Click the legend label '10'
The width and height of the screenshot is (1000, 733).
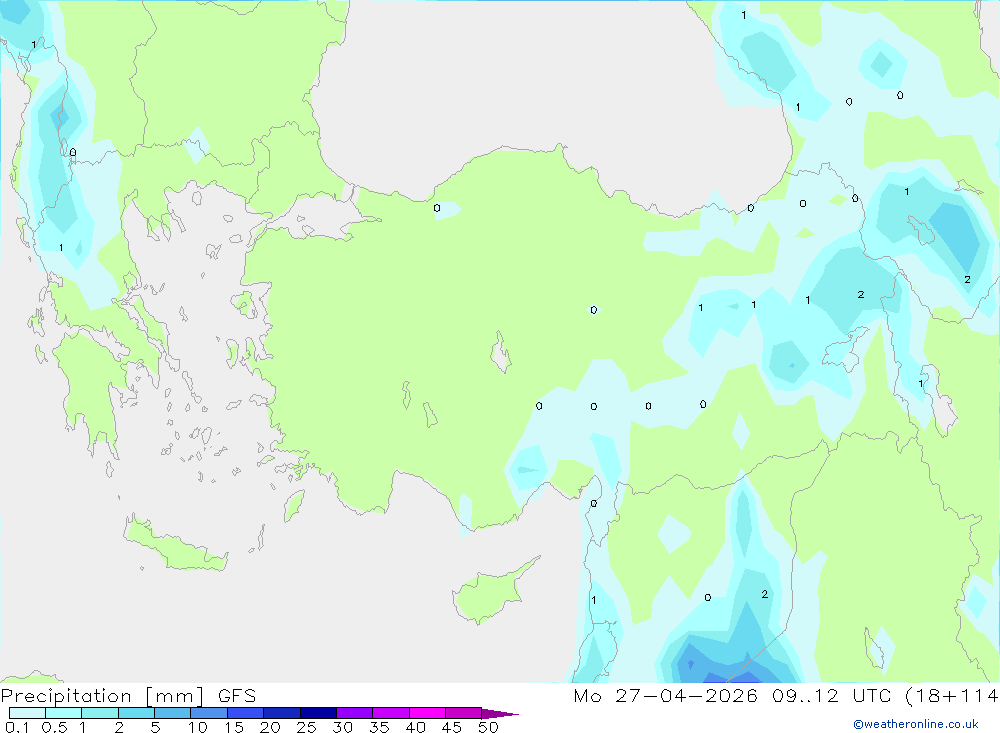pyautogui.click(x=198, y=727)
